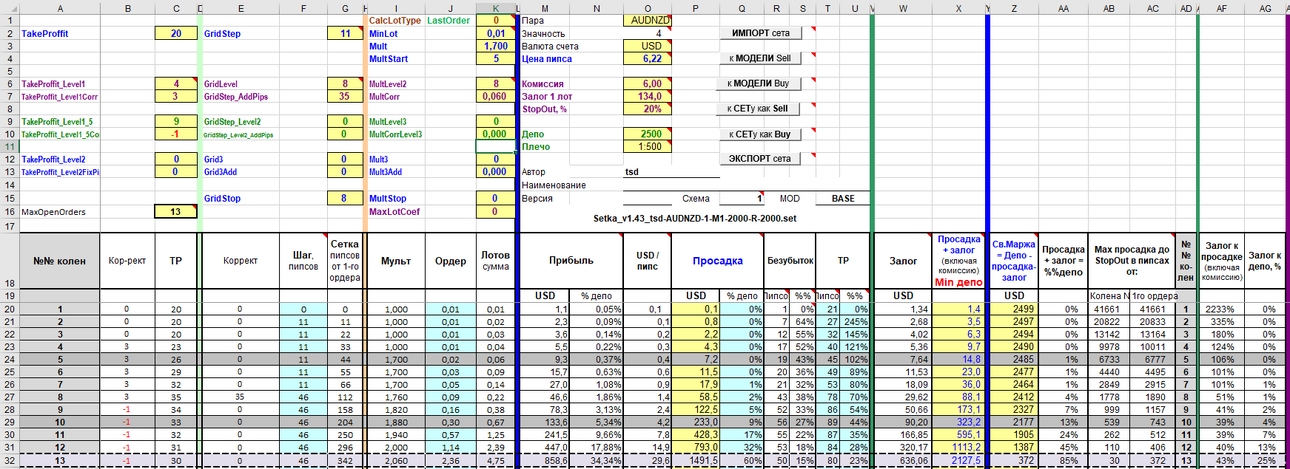The height and width of the screenshot is (469, 1290).
Task: Click column header AF
Action: coord(1221,7)
